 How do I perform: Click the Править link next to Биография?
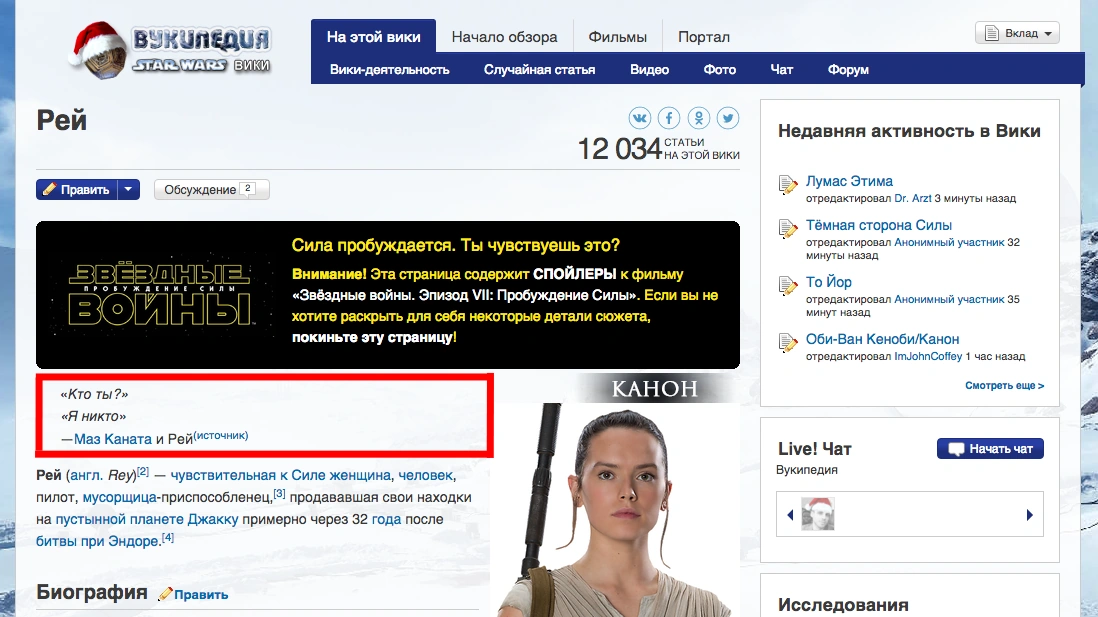201,595
